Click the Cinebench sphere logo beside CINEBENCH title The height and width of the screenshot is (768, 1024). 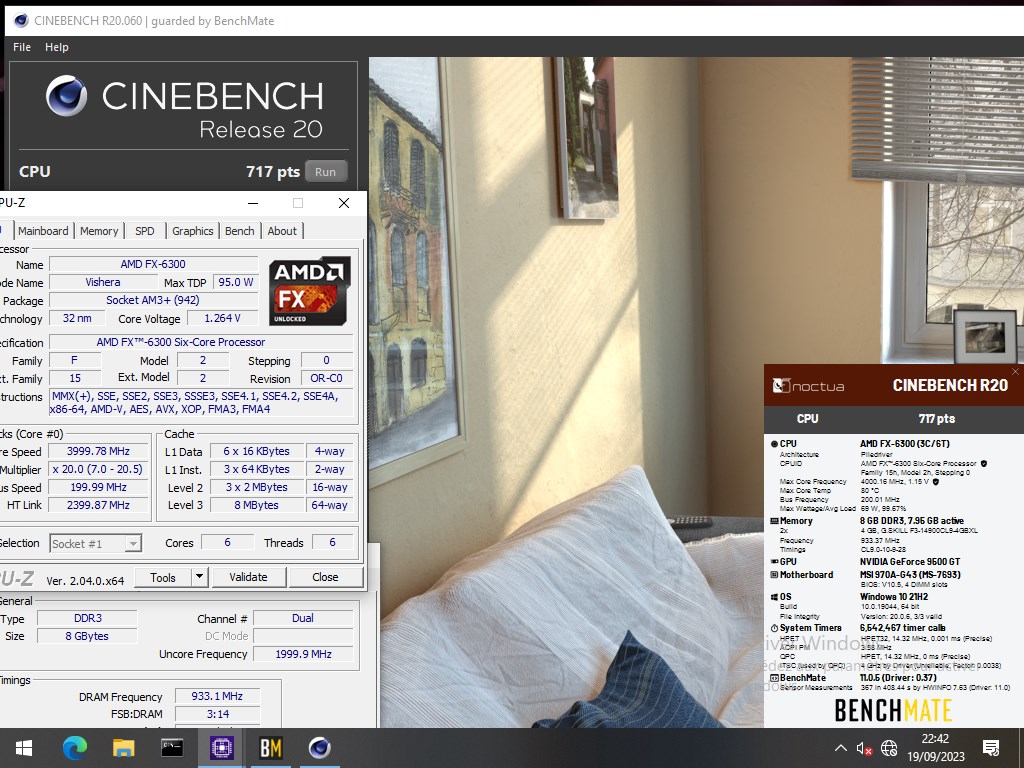click(x=66, y=95)
